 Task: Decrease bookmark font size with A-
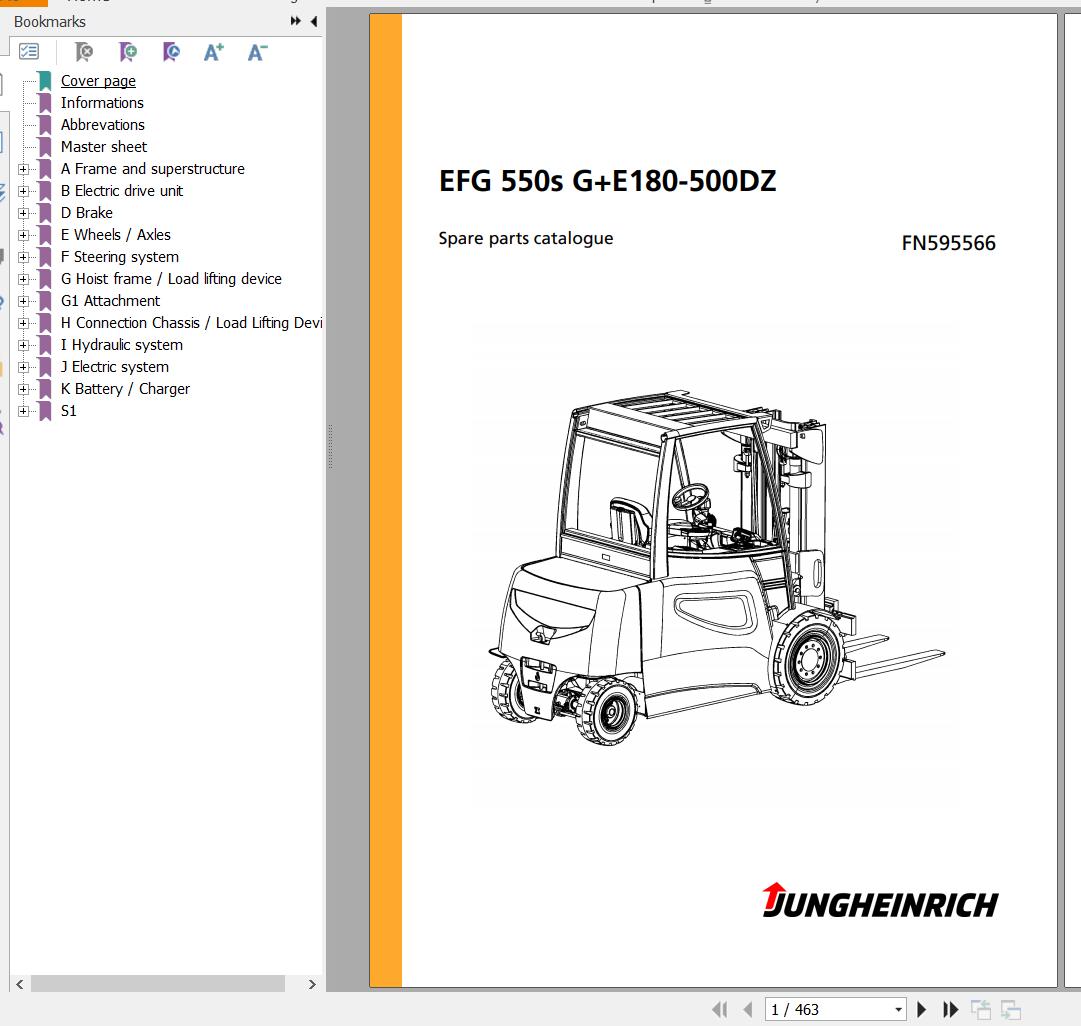point(257,52)
